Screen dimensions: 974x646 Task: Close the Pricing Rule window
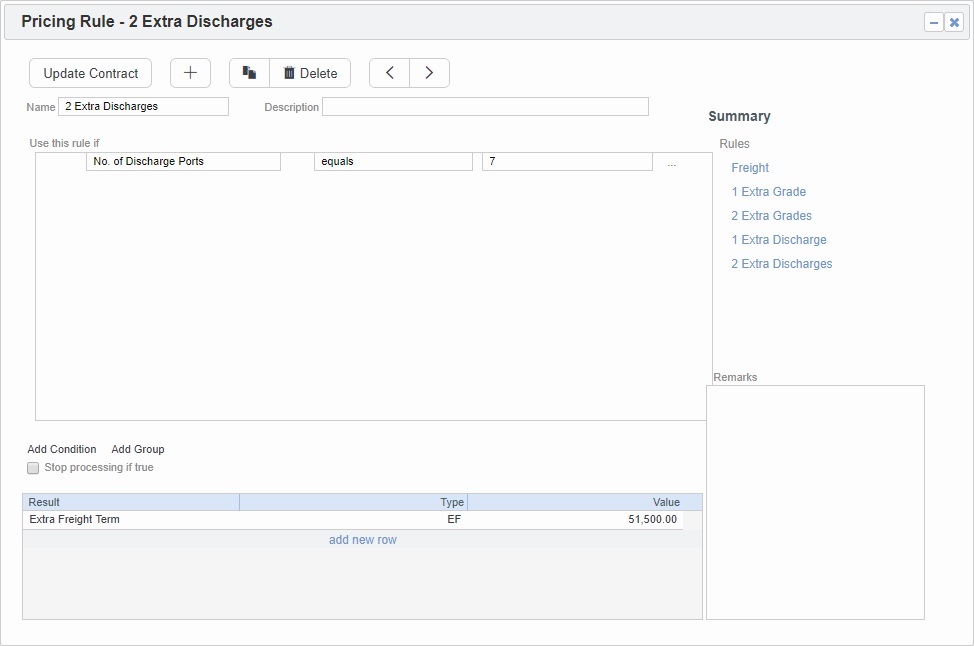click(x=954, y=22)
